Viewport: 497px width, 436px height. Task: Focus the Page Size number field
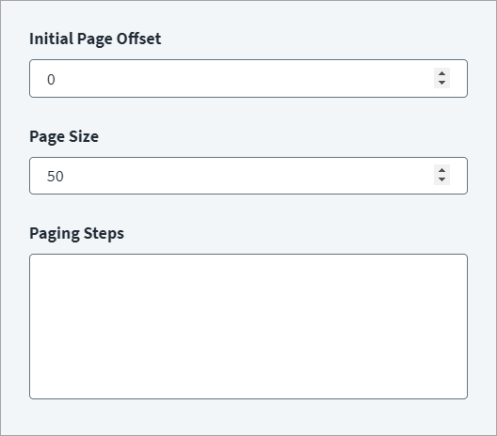(x=248, y=176)
